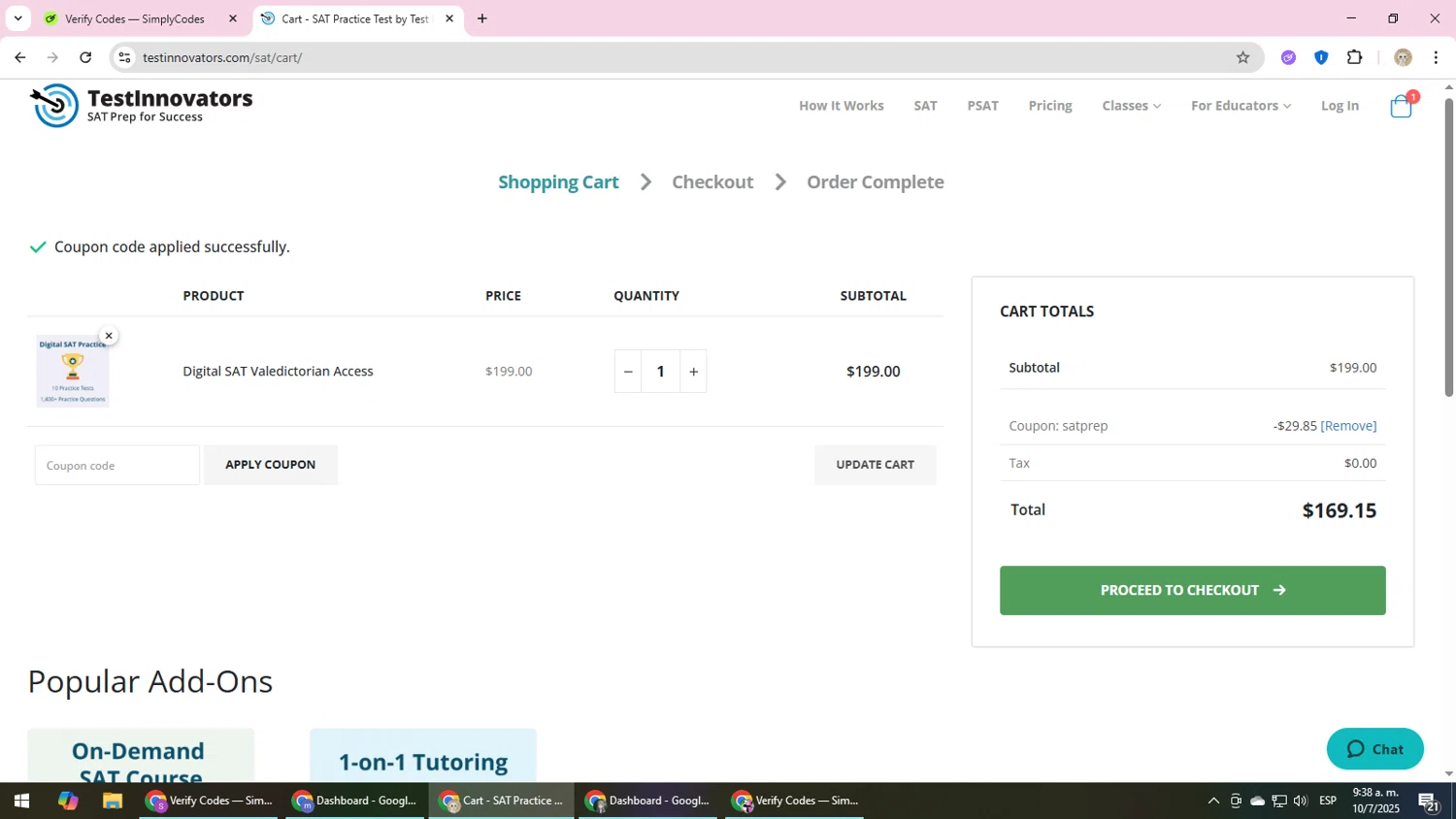Remove the satprep coupon
Viewport: 1456px width, 819px height.
point(1348,426)
